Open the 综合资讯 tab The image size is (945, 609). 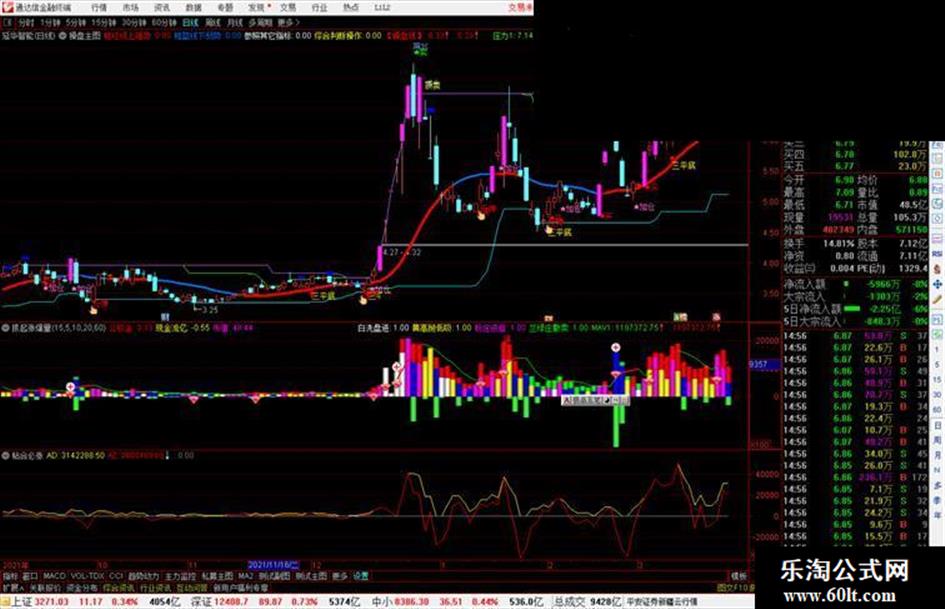point(119,587)
